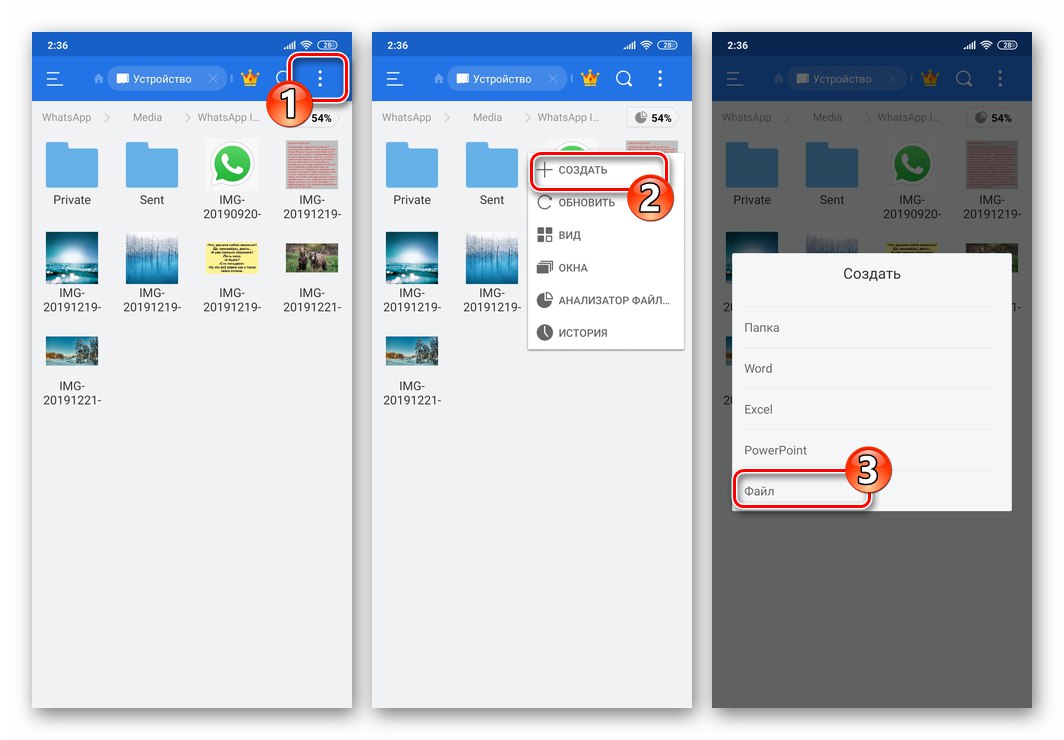The height and width of the screenshot is (740, 1064).
Task: Go to the WhatsApp breadcrumb on the screen without popups
Action: point(66,117)
